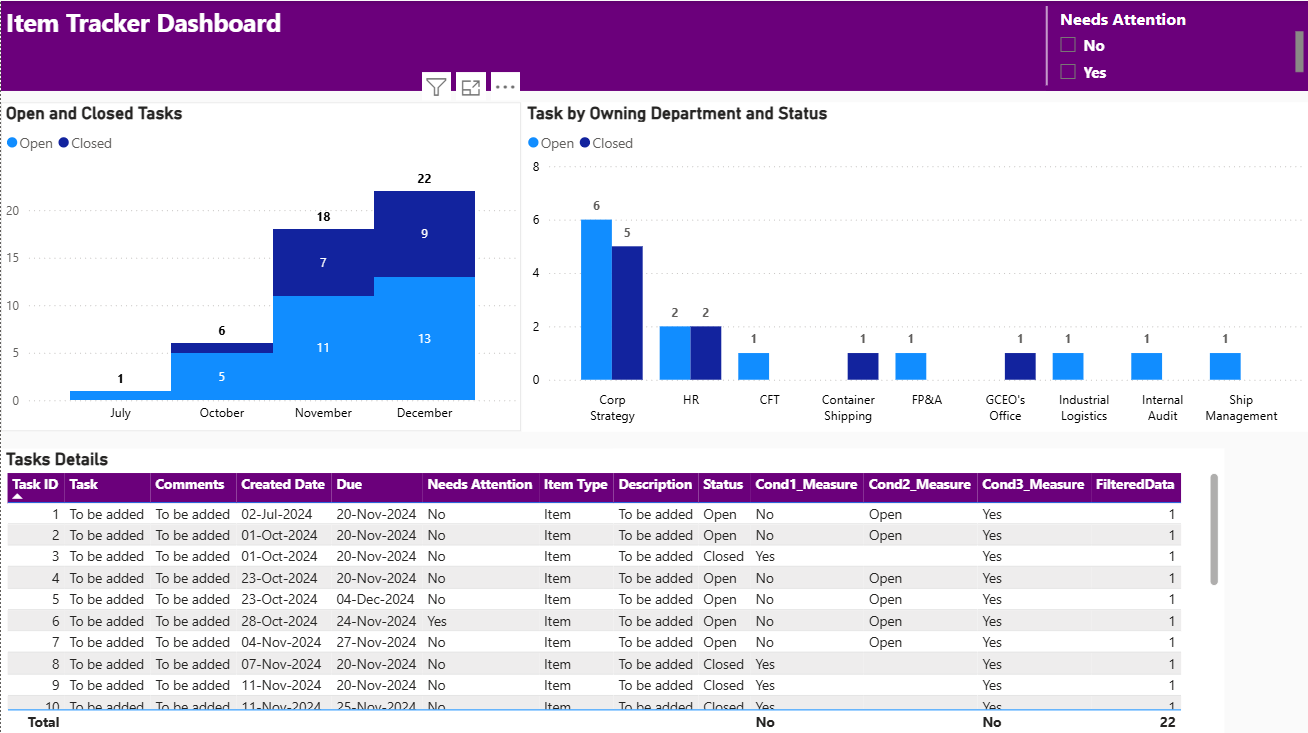Screen dimensions: 1308x733
Task: Toggle the Open legend in Open and Closed Tasks
Action: pyautogui.click(x=30, y=143)
